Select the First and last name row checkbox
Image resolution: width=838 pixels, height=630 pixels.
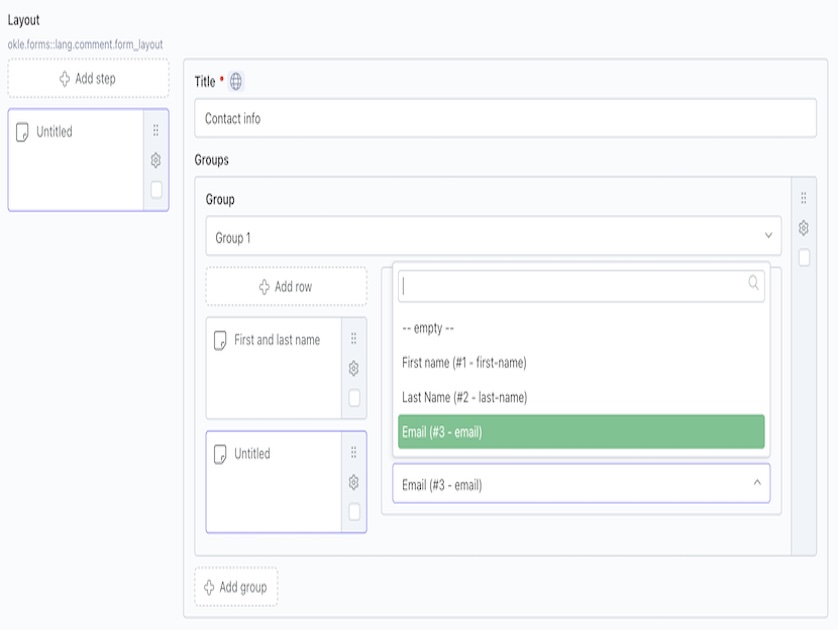point(354,398)
